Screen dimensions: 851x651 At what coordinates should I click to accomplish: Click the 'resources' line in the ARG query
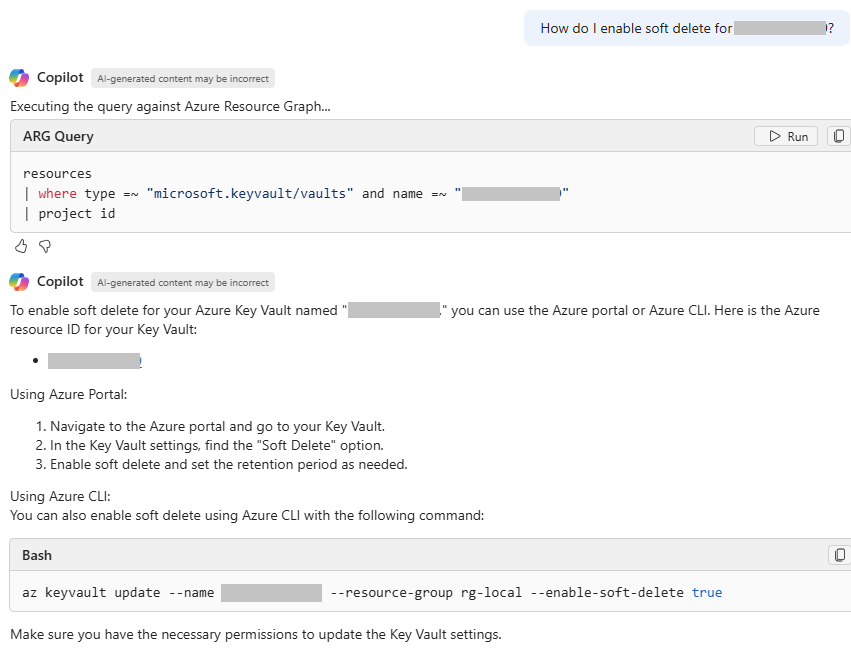point(57,173)
